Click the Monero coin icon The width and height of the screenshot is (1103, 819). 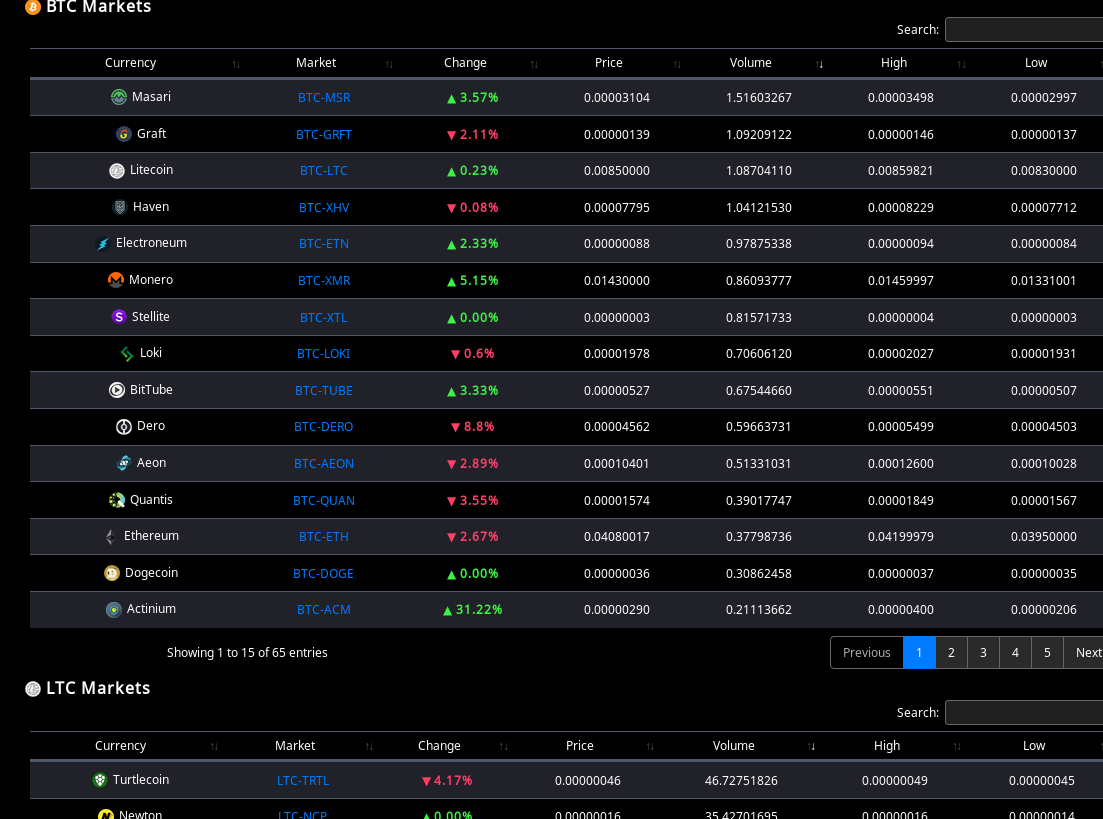(x=116, y=280)
